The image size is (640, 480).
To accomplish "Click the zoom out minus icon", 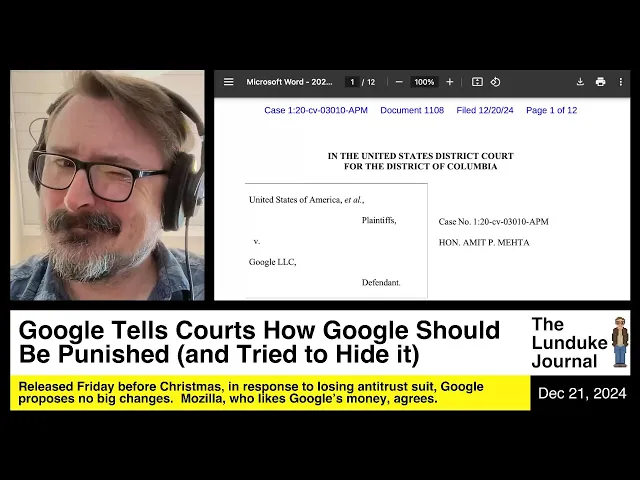I will [399, 82].
